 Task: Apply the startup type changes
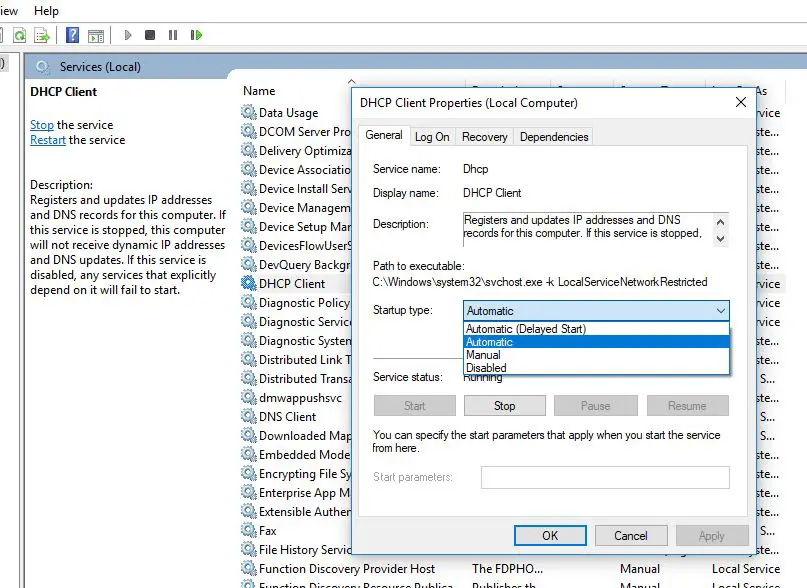pos(712,535)
